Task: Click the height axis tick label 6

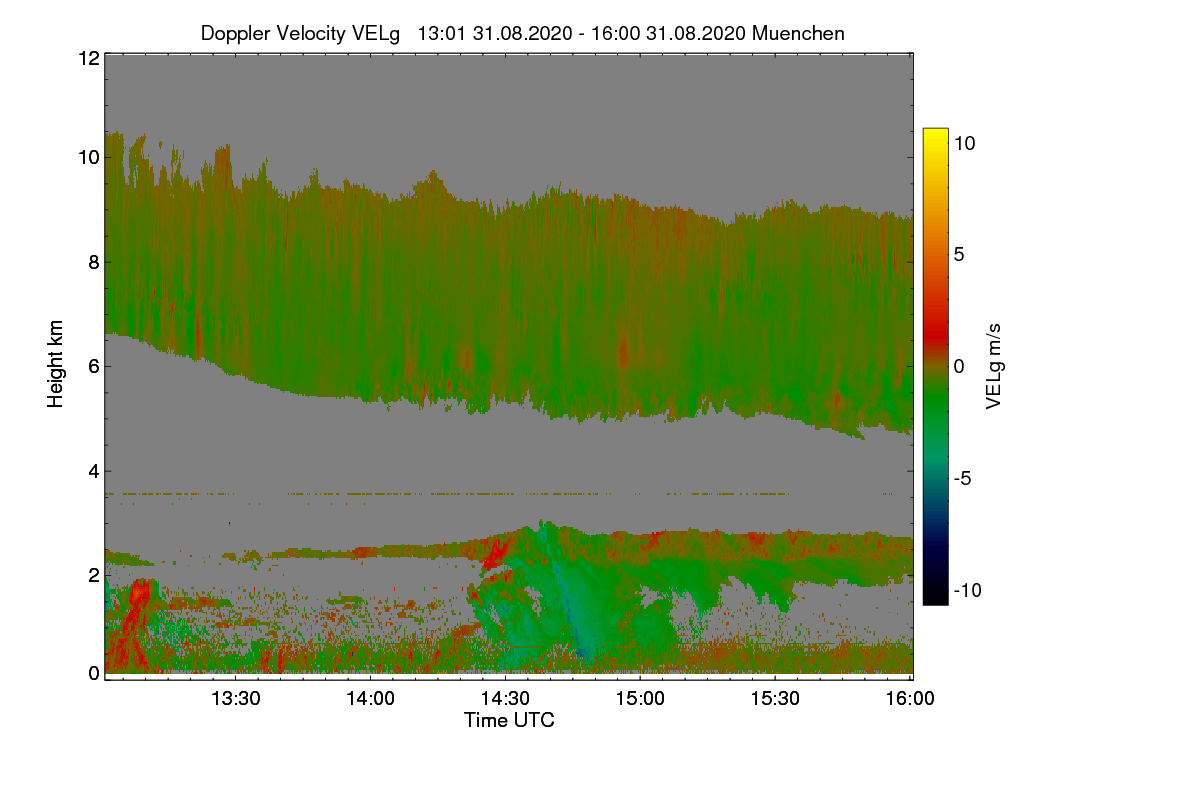Action: pos(94,366)
